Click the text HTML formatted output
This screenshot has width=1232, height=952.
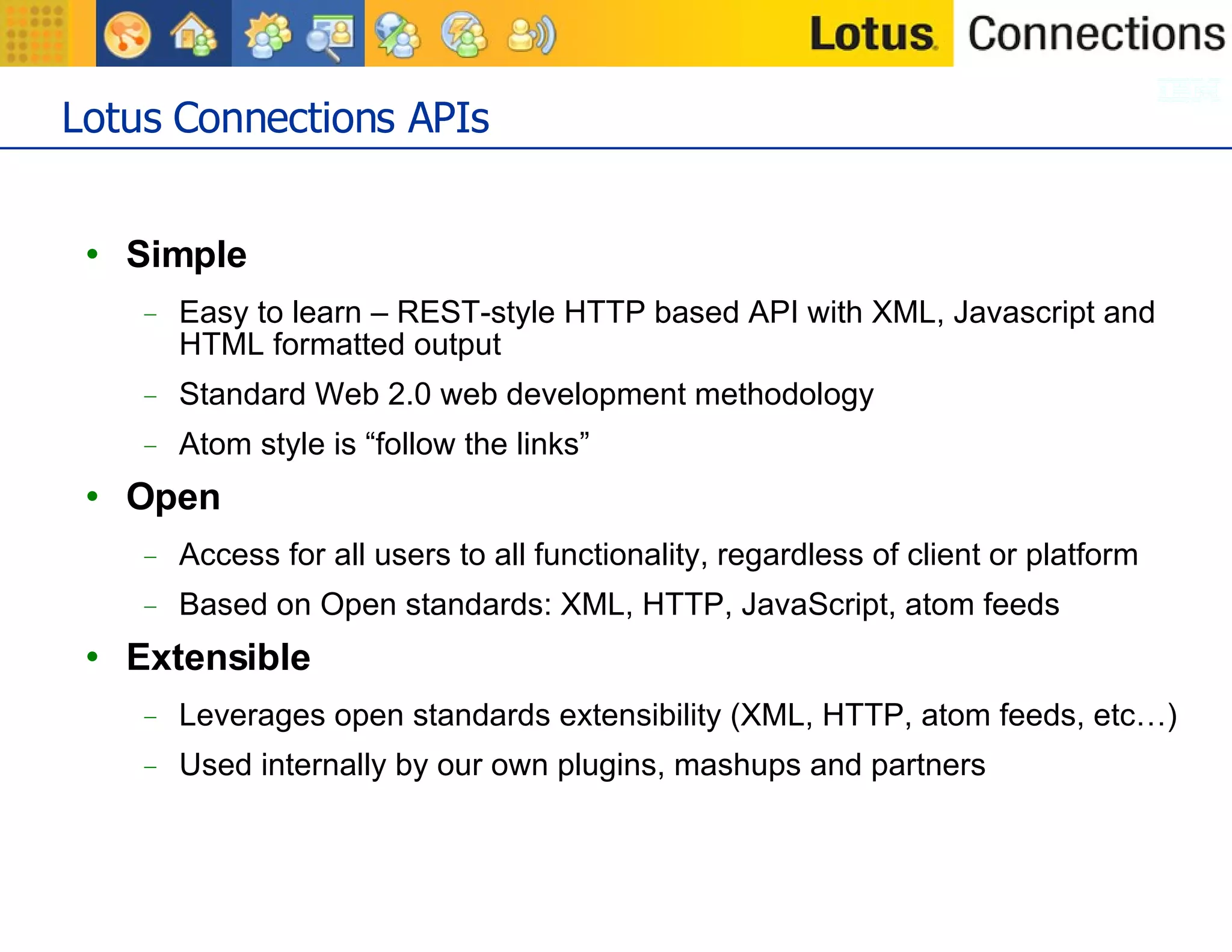pos(340,345)
